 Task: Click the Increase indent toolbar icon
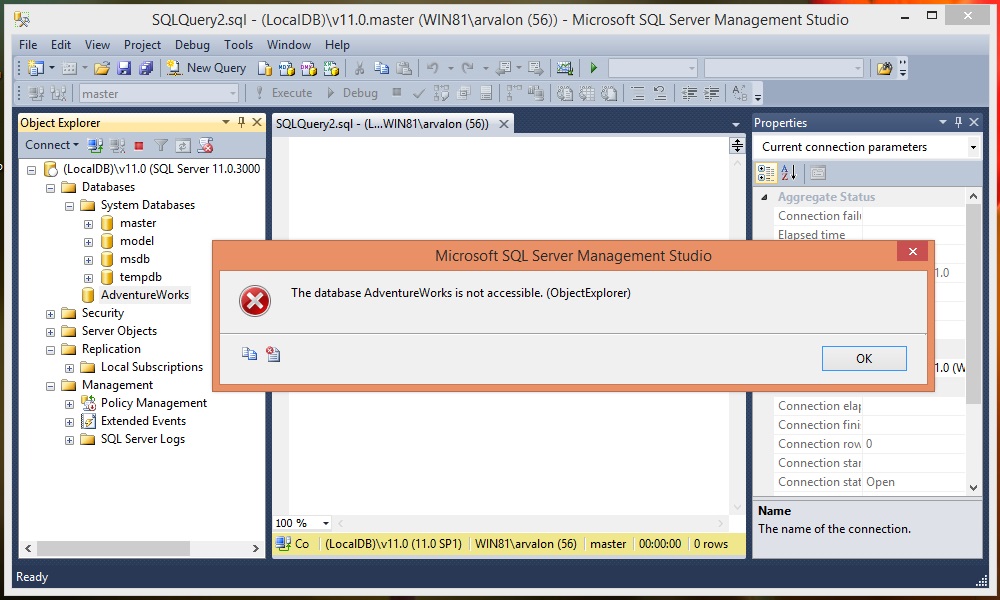coord(712,94)
